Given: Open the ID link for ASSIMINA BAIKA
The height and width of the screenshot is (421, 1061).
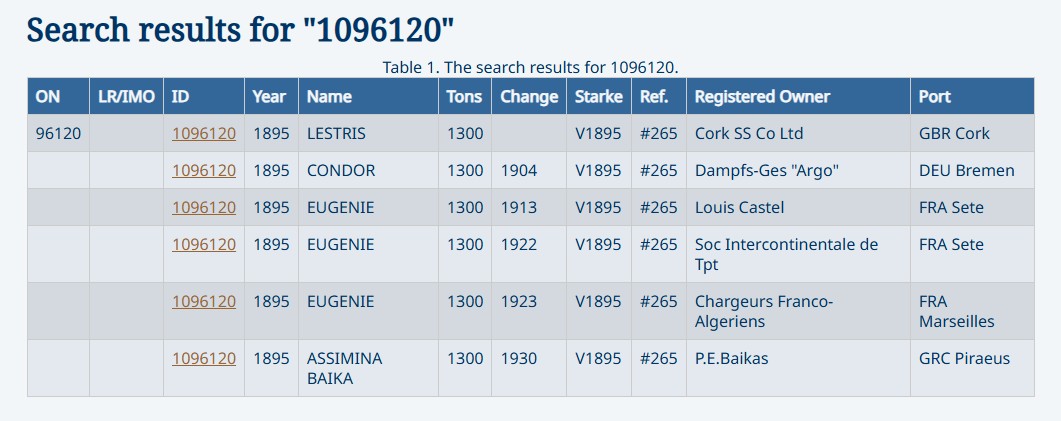Looking at the screenshot, I should [204, 358].
